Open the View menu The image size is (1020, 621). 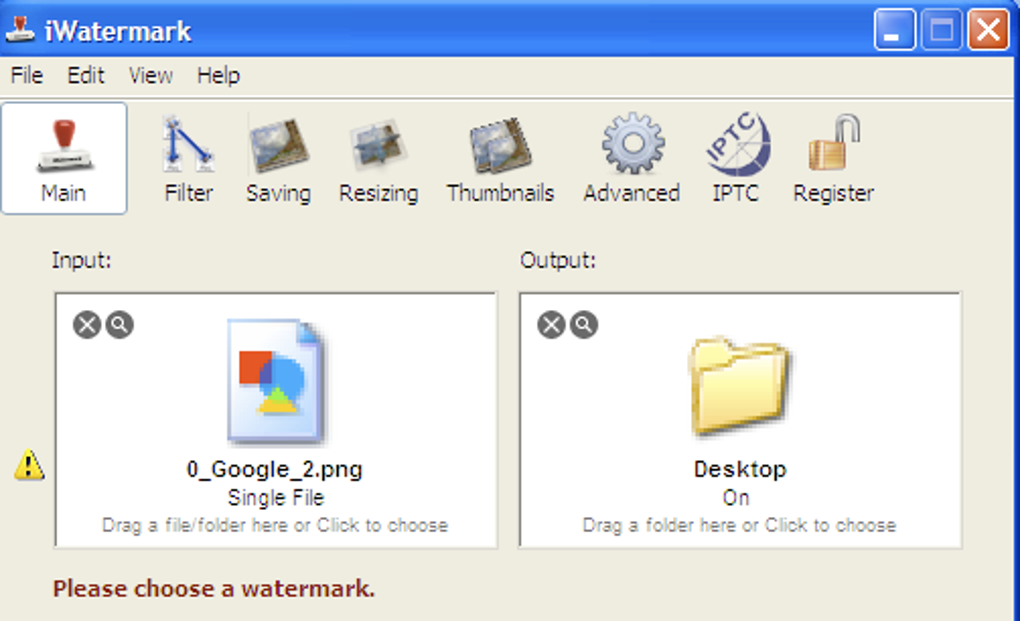(150, 75)
